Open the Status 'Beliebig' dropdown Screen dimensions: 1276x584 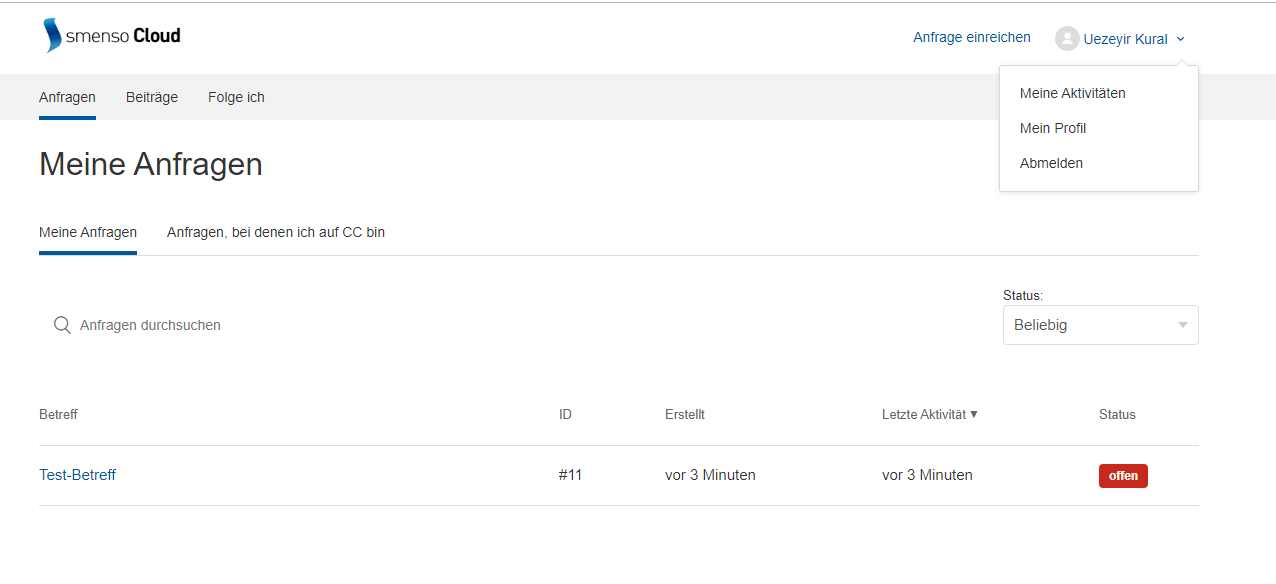(1100, 325)
